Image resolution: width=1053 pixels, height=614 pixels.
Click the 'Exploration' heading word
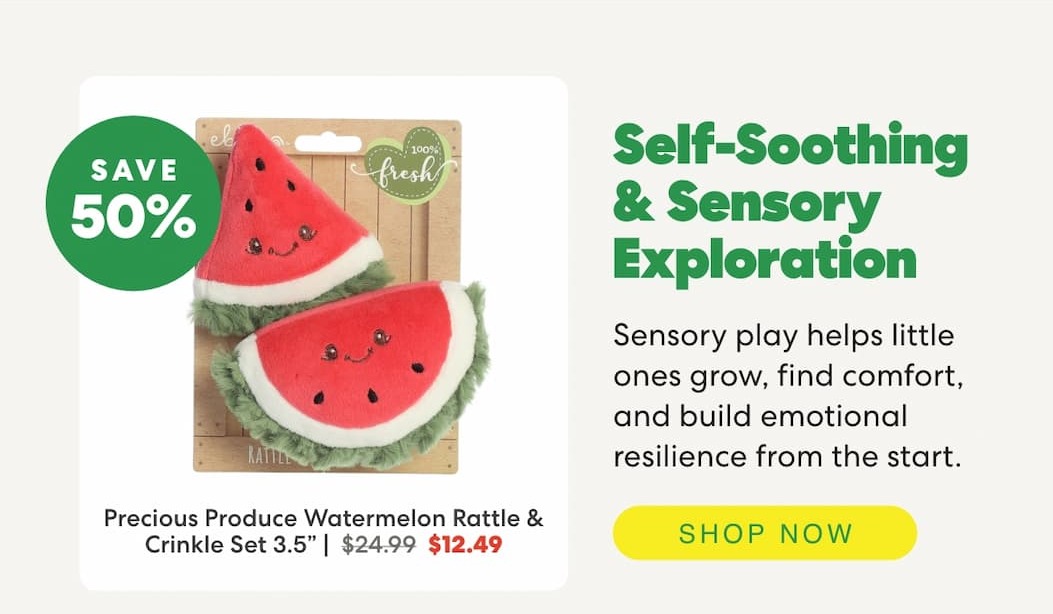(764, 257)
